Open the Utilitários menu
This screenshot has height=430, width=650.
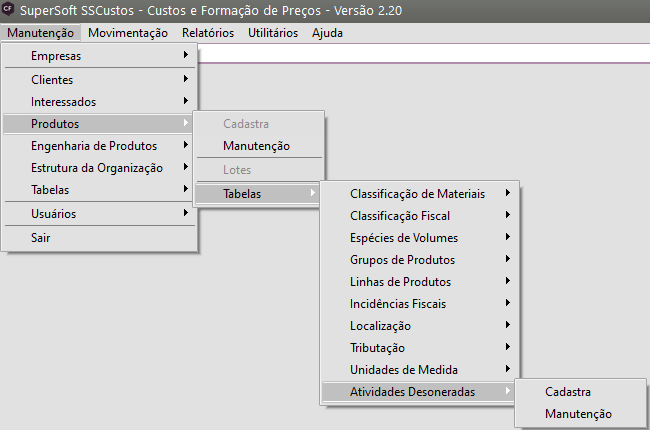click(272, 32)
